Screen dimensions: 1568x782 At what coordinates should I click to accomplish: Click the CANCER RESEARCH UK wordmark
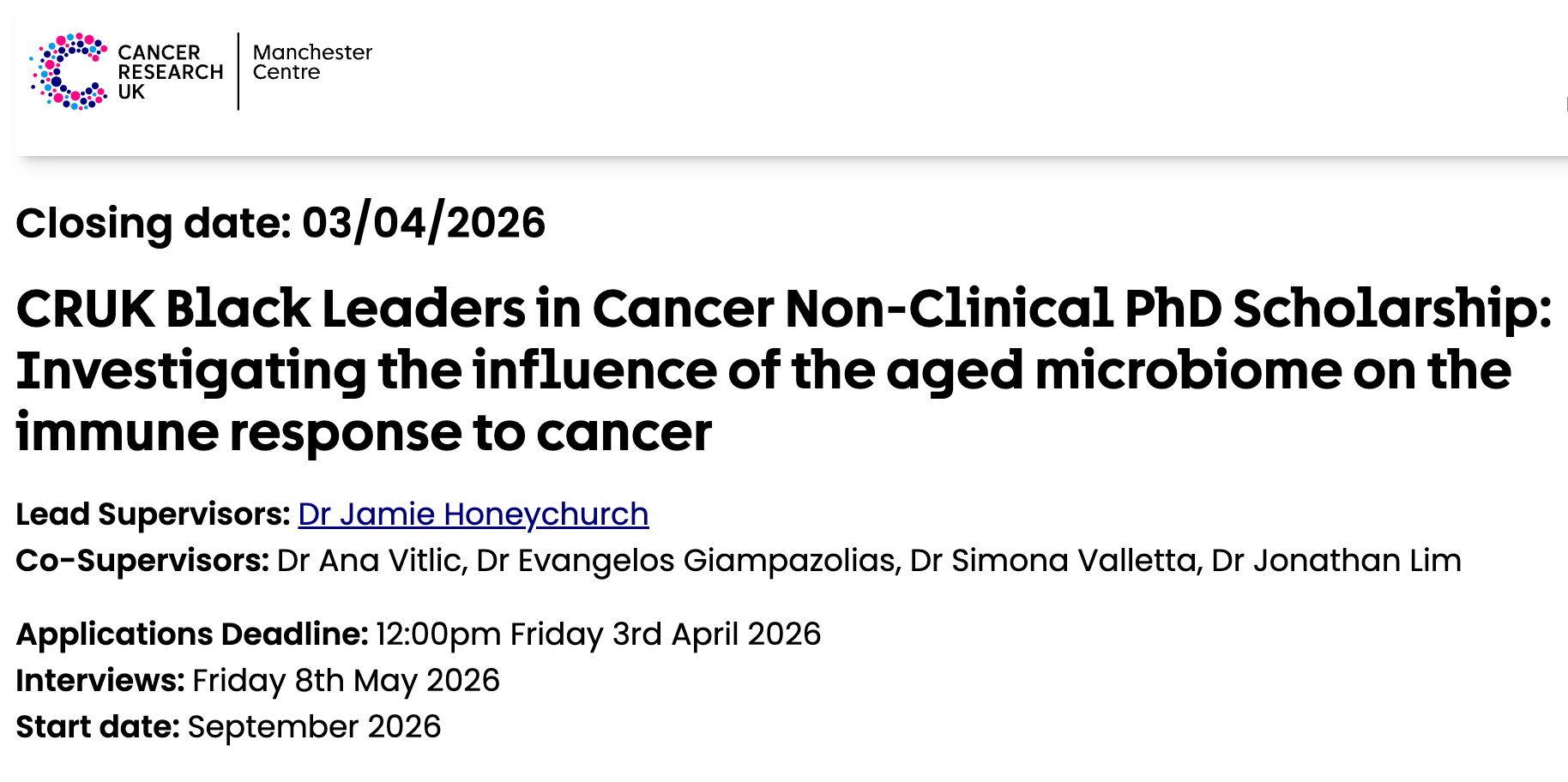170,72
